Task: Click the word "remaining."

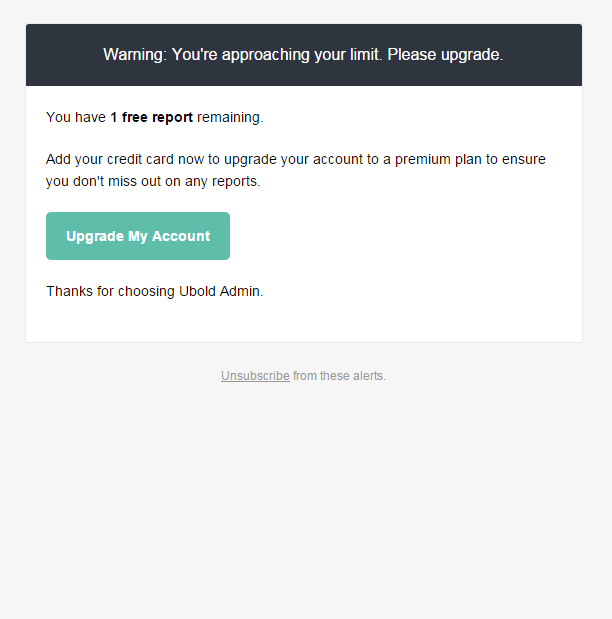Action: coord(230,117)
